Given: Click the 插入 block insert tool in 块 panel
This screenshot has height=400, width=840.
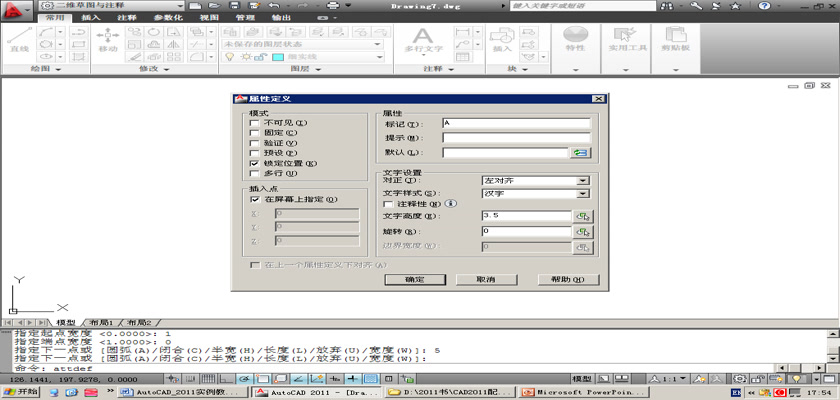Looking at the screenshot, I should [x=502, y=41].
